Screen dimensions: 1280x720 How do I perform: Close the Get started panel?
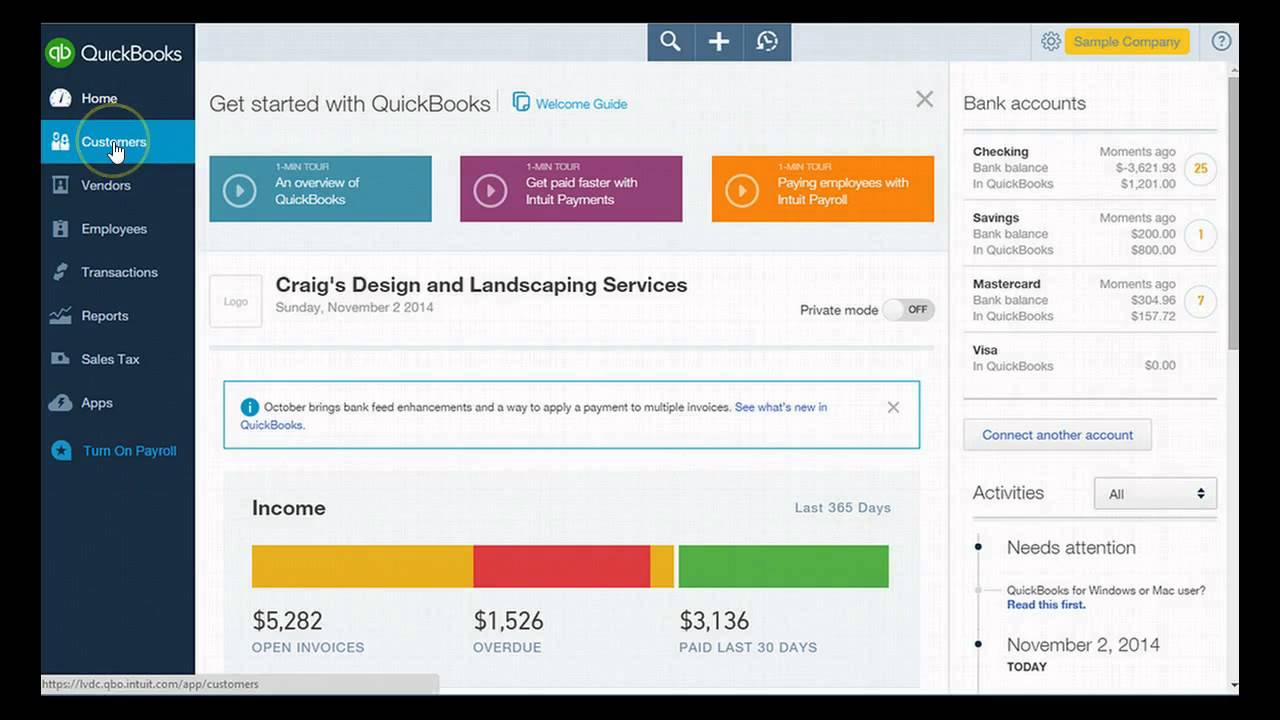point(924,99)
